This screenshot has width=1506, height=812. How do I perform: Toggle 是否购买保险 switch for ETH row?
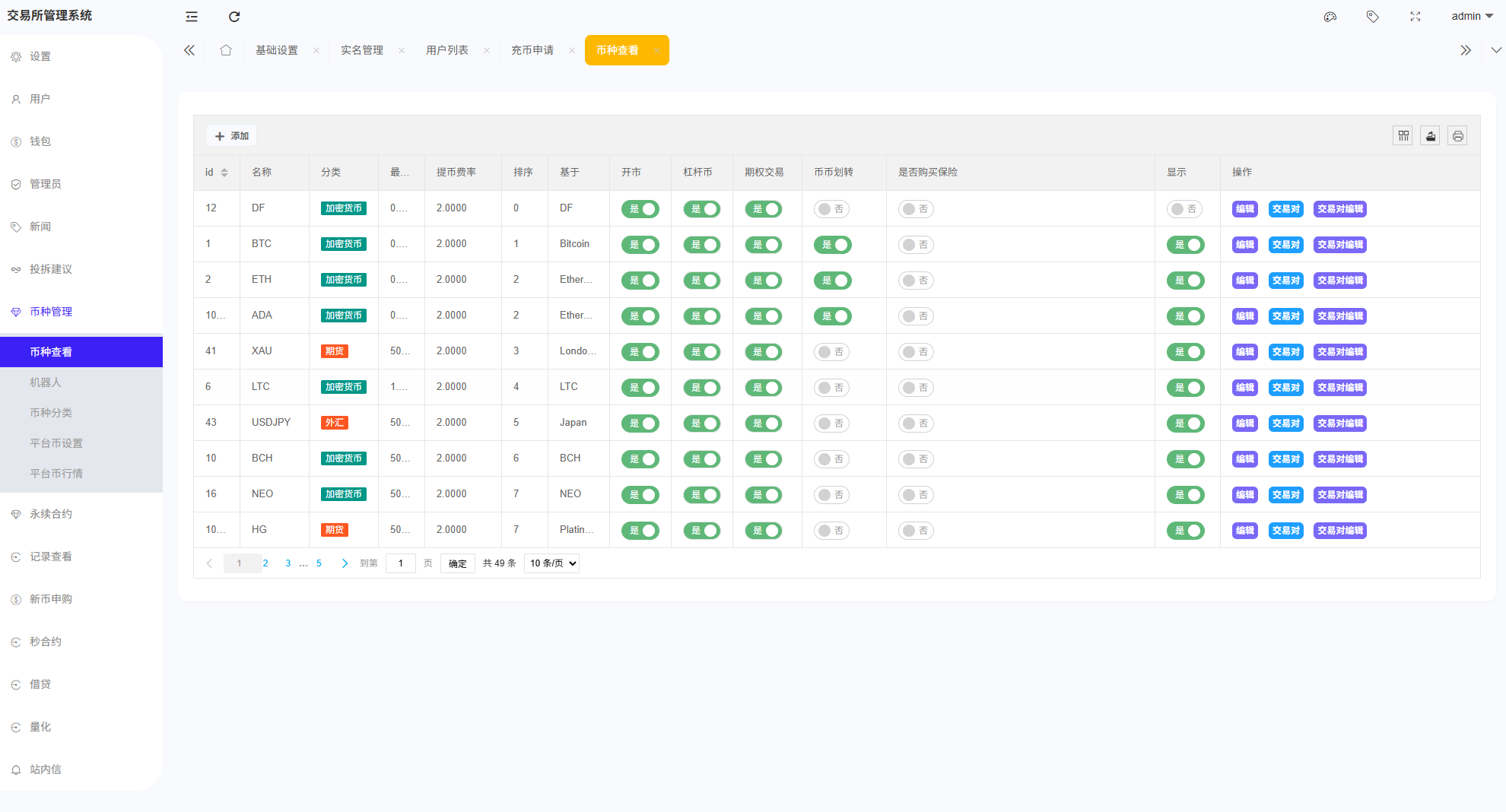(x=916, y=281)
